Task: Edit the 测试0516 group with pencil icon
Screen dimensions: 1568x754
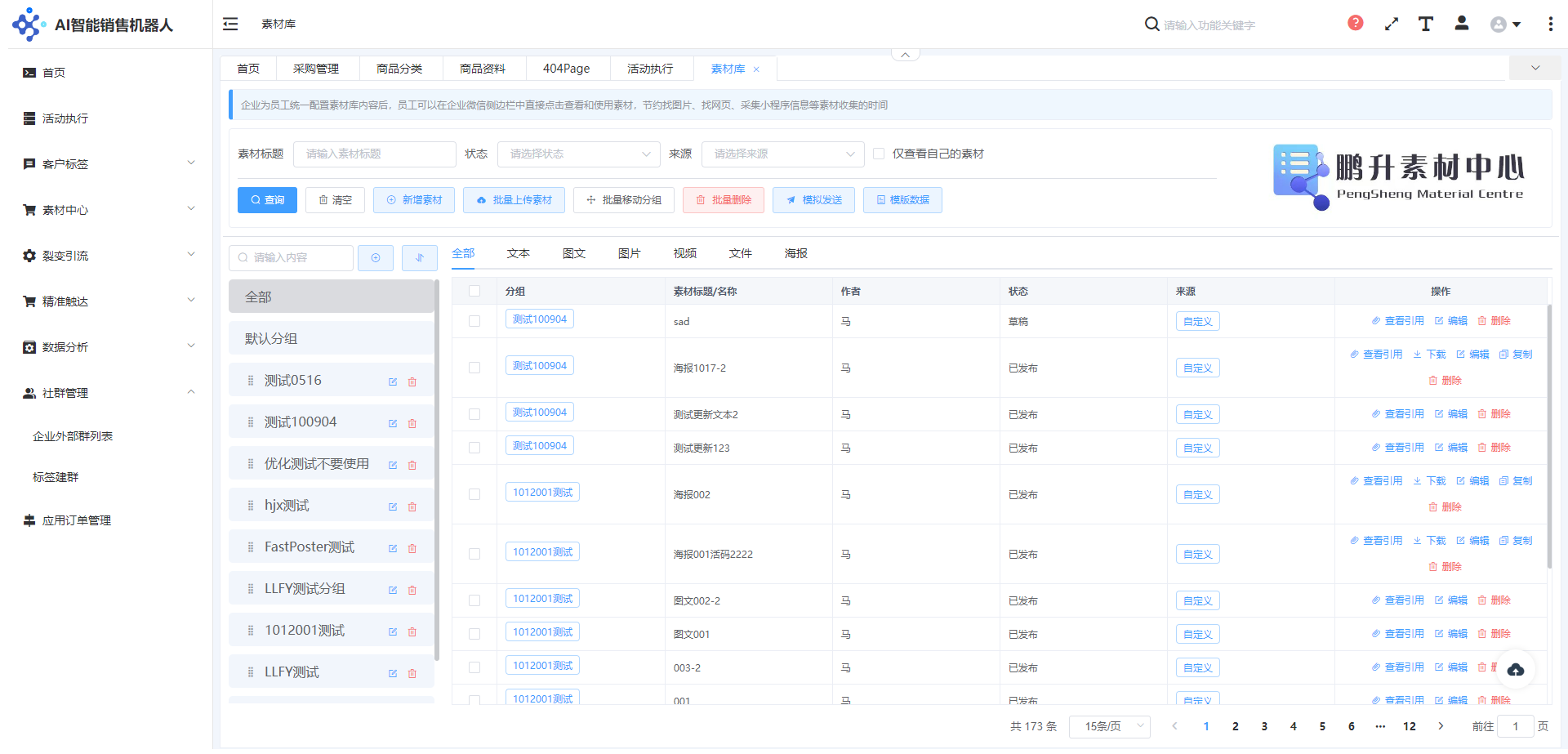Action: point(393,381)
